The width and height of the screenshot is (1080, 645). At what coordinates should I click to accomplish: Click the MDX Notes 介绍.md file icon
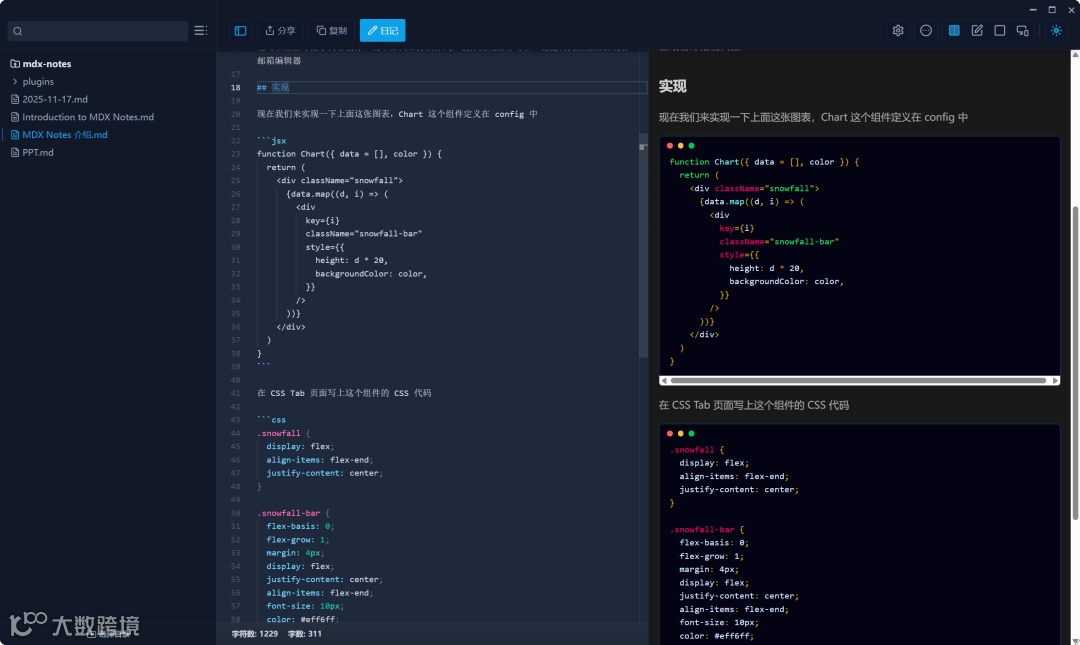(x=15, y=134)
